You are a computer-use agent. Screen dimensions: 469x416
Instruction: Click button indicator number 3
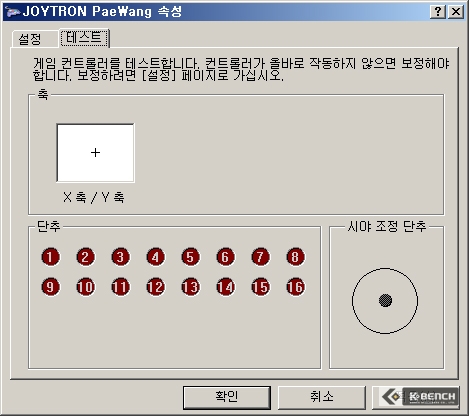tap(121, 257)
